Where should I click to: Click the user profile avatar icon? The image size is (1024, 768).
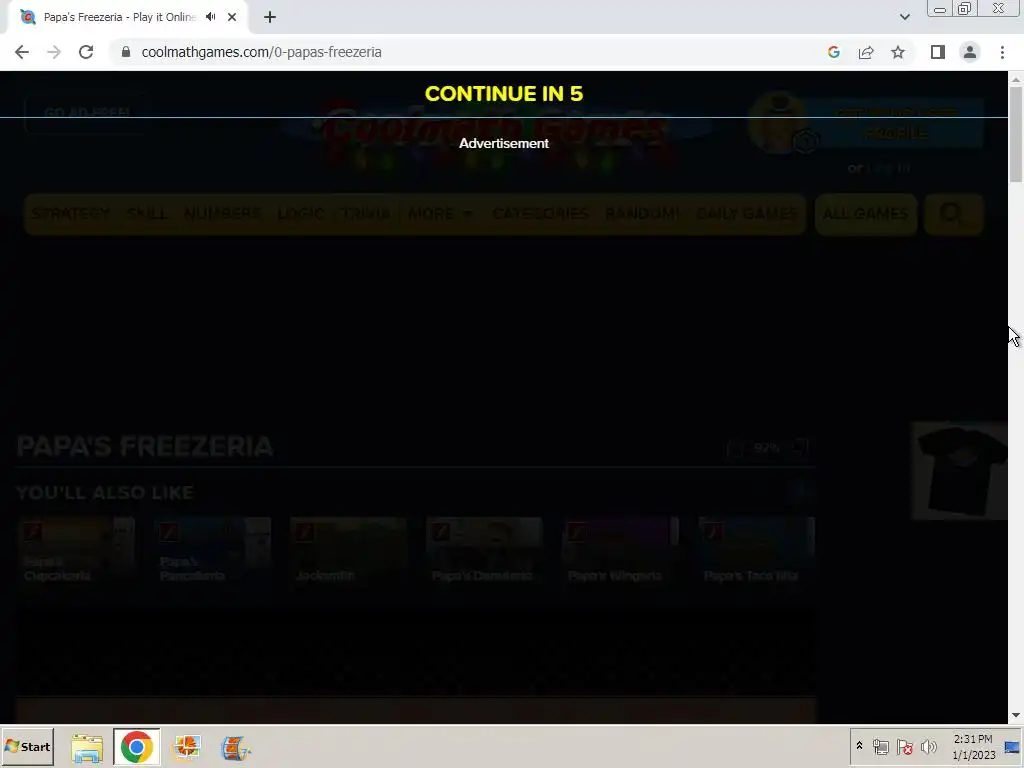[x=778, y=123]
